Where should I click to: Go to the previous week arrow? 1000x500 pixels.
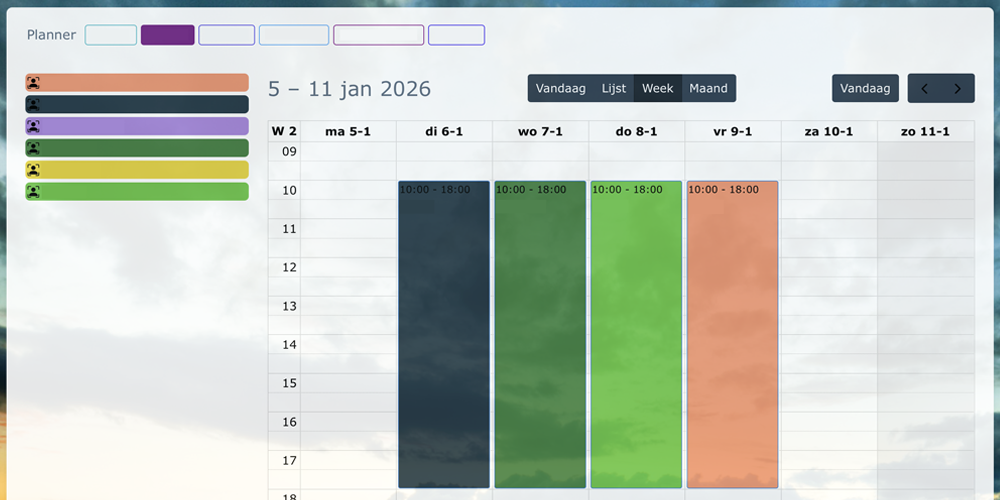point(925,89)
